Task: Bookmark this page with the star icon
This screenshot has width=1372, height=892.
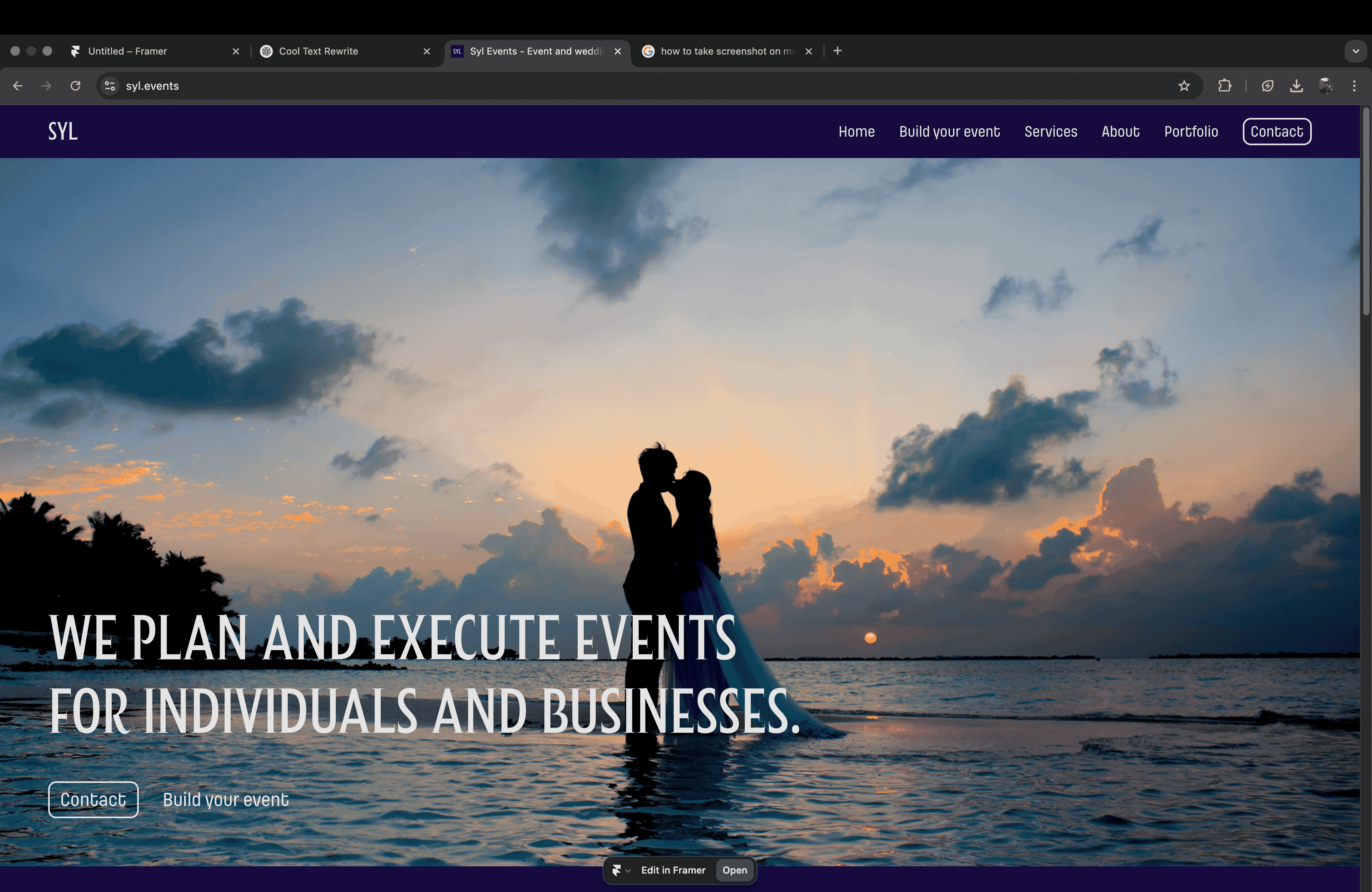Action: pyautogui.click(x=1184, y=86)
